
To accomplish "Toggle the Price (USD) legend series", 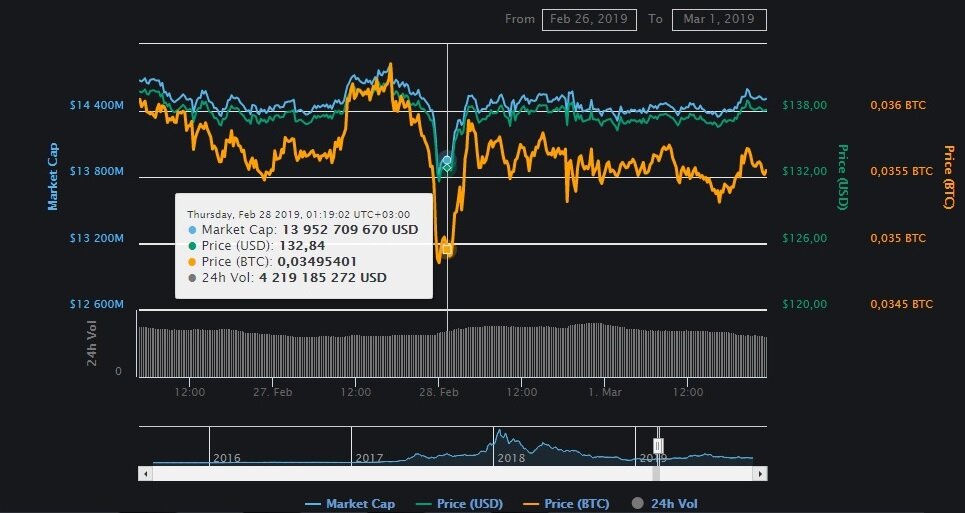I will (459, 504).
